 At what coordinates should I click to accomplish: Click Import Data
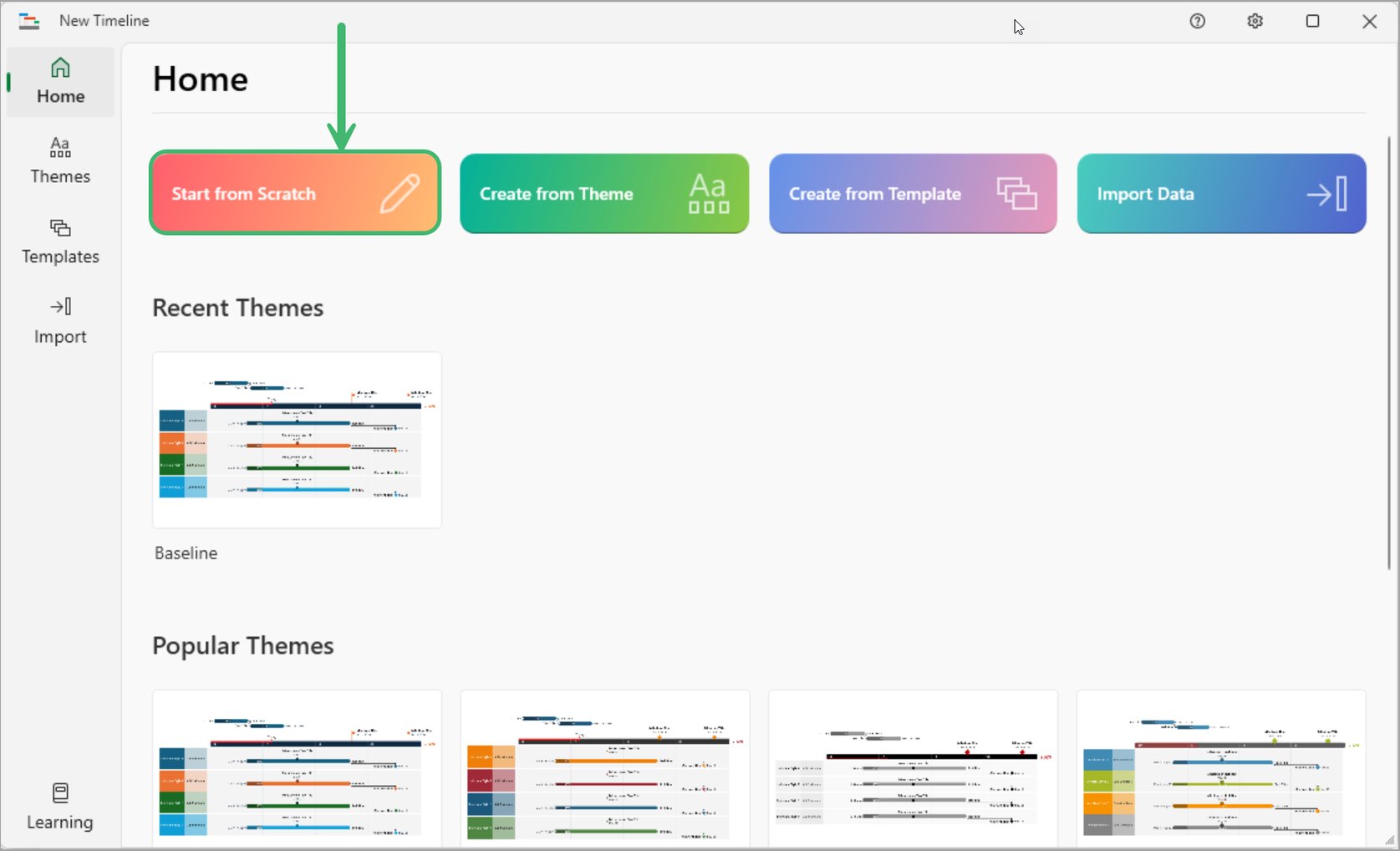click(1221, 193)
